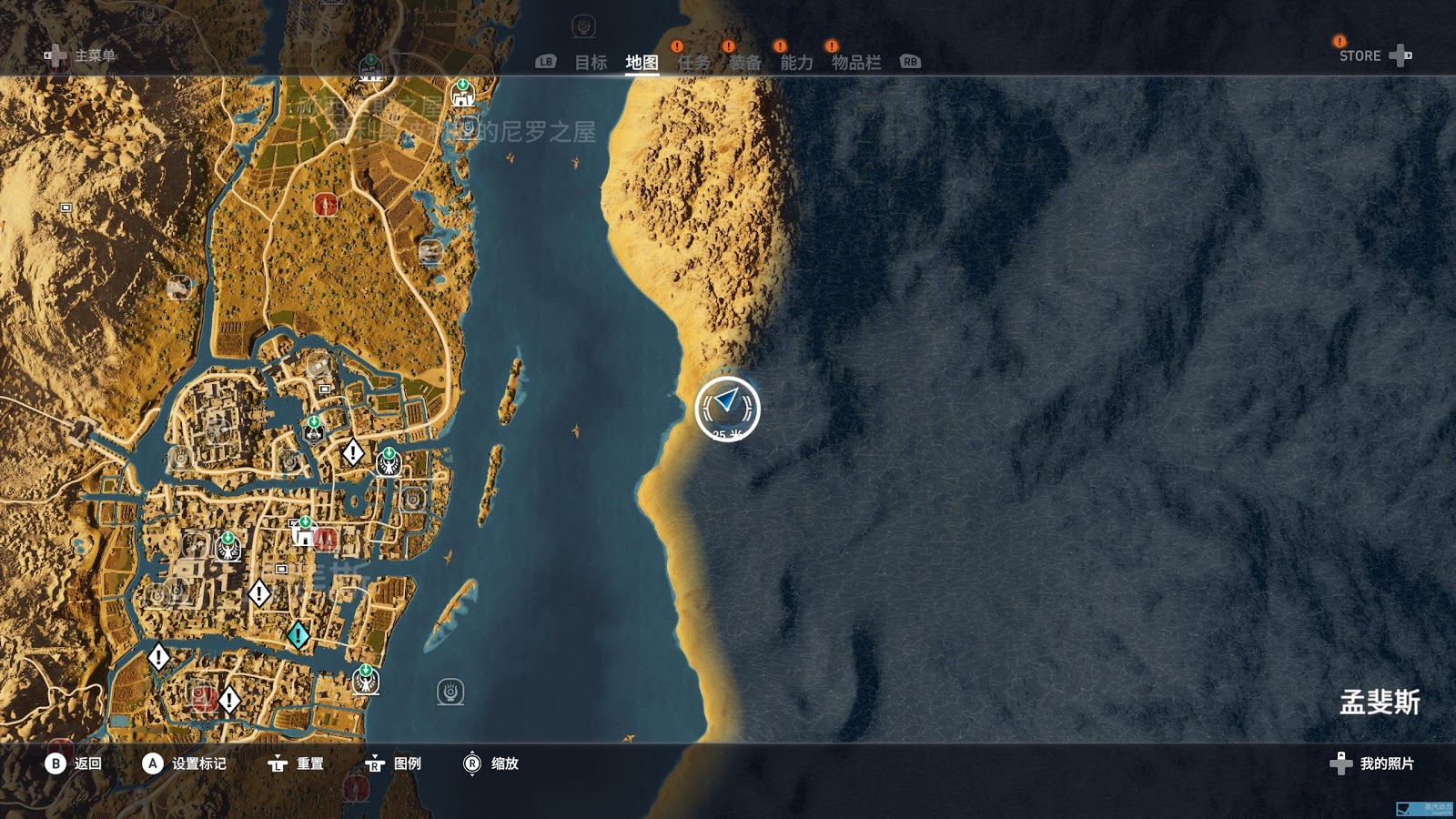Image resolution: width=1456 pixels, height=819 pixels.
Task: Select the red location icon in the southern district
Action: [204, 697]
